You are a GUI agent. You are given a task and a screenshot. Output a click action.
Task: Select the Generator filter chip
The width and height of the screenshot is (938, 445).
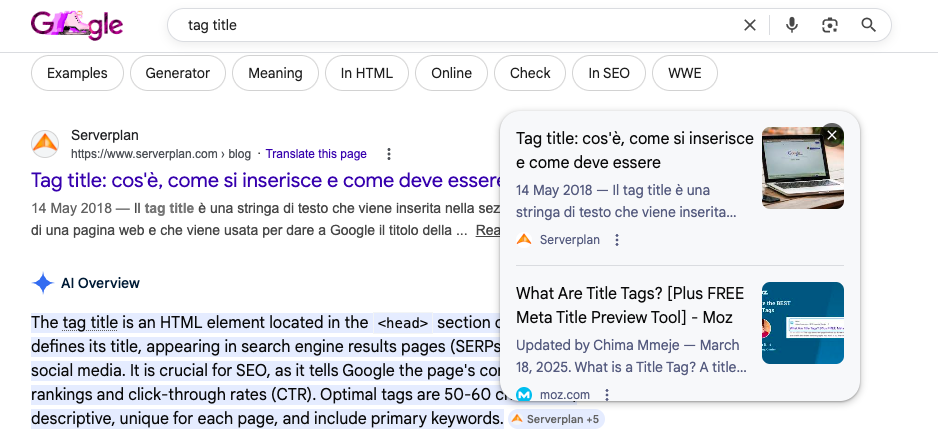pyautogui.click(x=178, y=73)
